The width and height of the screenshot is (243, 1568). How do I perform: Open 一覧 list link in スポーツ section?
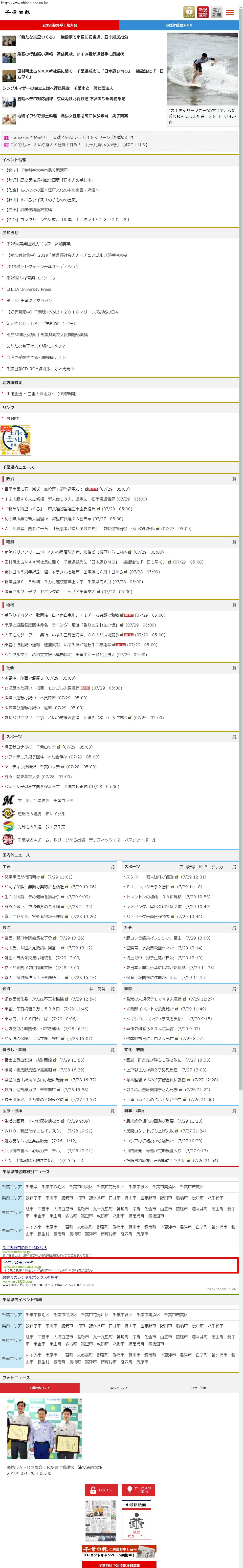click(x=232, y=736)
